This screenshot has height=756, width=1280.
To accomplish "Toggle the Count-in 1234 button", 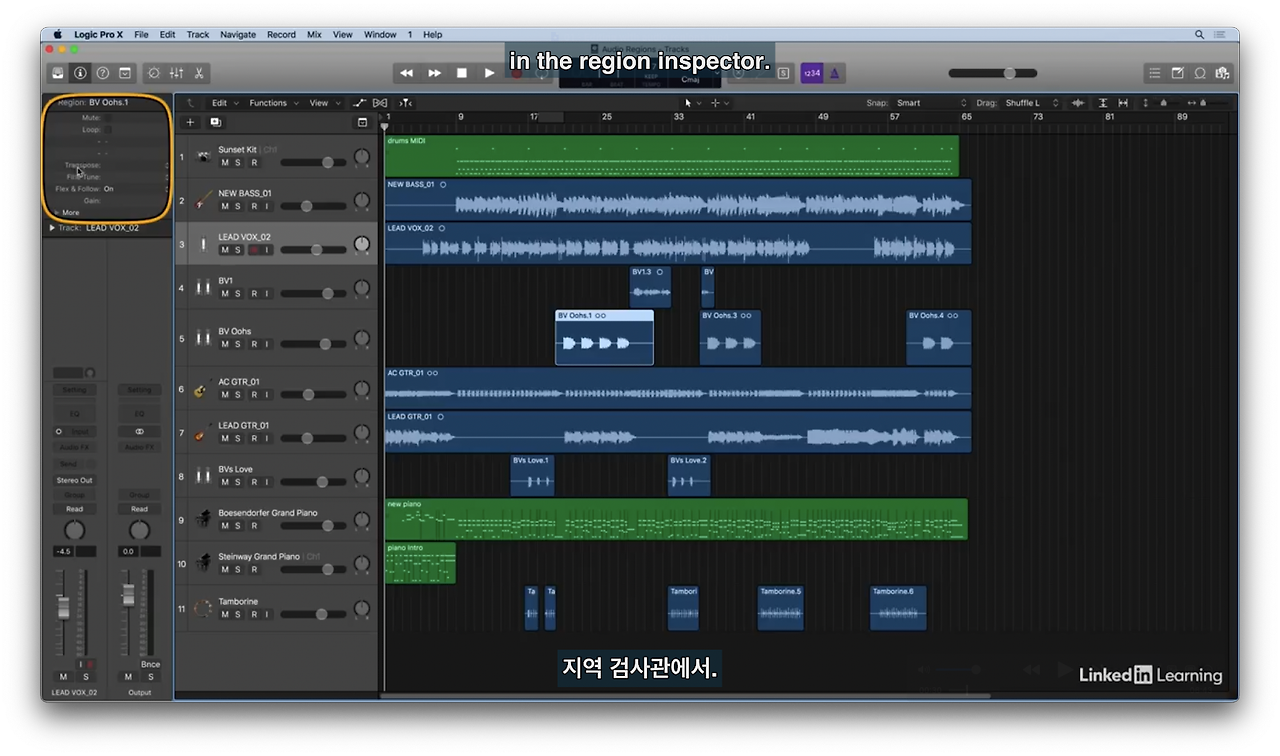I will pos(812,73).
